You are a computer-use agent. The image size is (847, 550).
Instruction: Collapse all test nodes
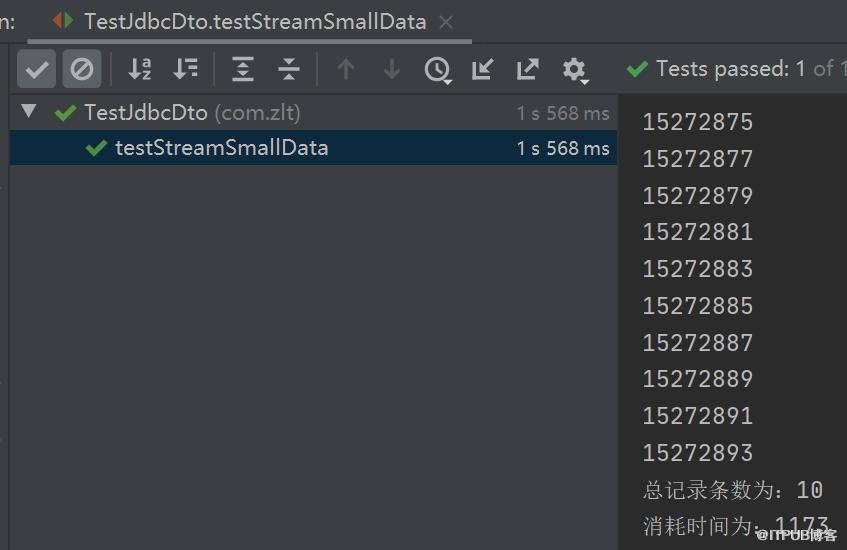pyautogui.click(x=288, y=69)
